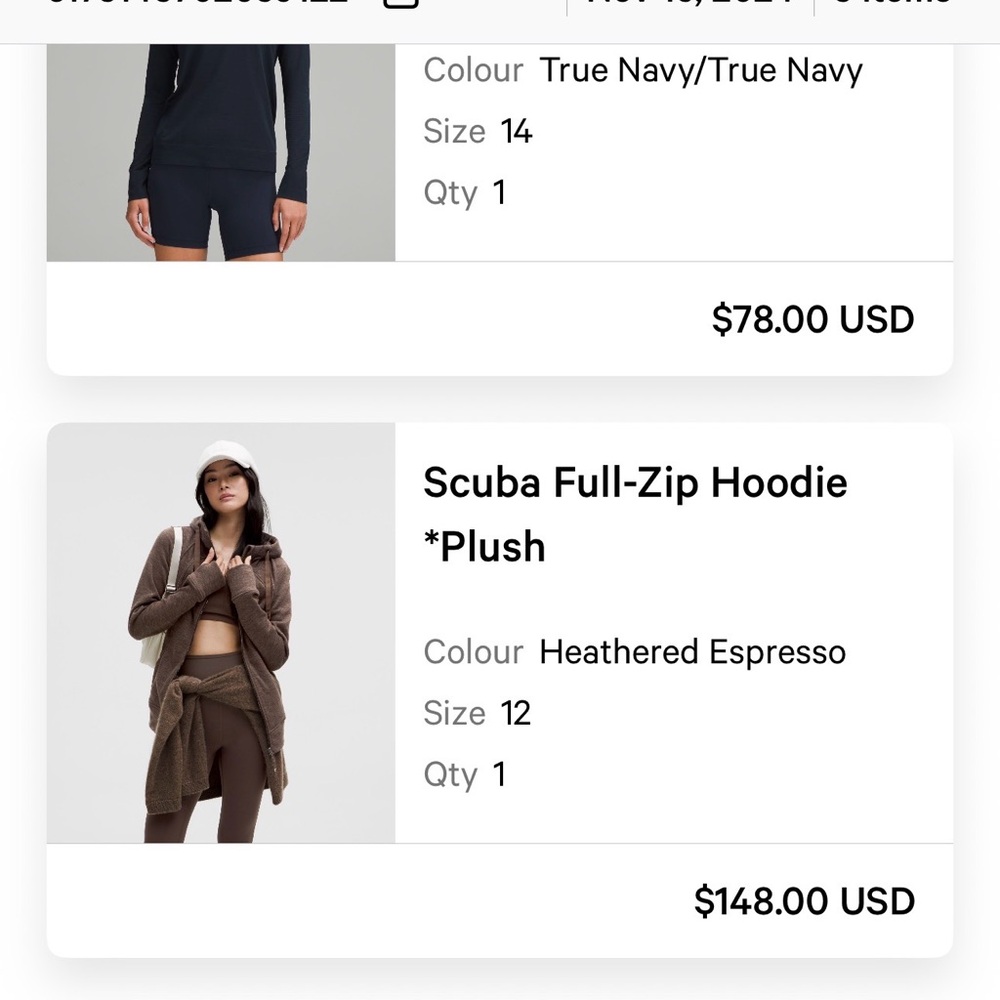Tap the white cap in the hoodie photo
This screenshot has height=1000, width=1000.
point(225,459)
